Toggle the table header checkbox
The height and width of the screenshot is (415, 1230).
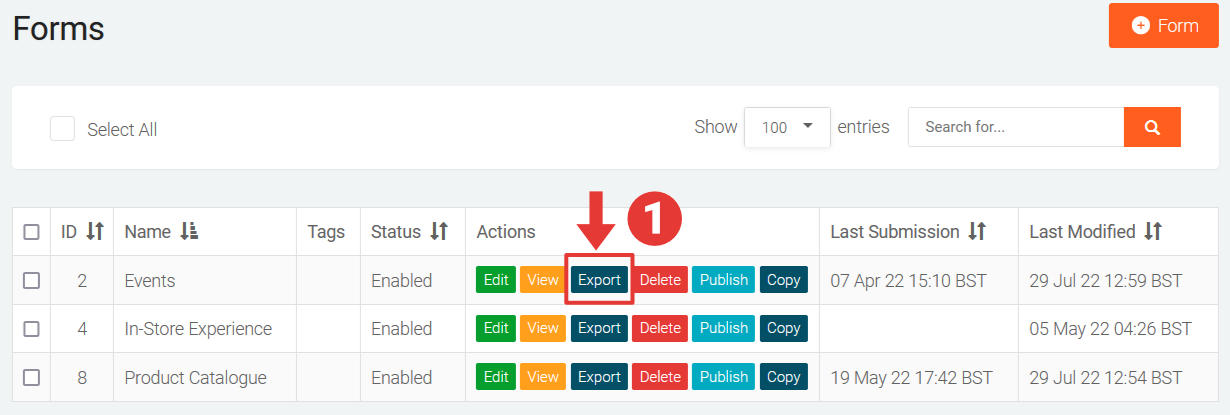pos(31,232)
